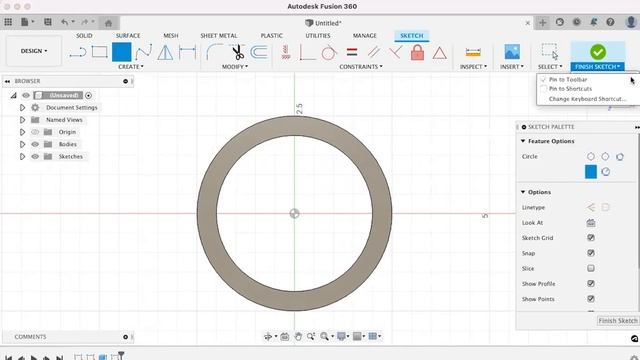The width and height of the screenshot is (640, 360).
Task: Switch to the SURFACE tab
Action: (x=128, y=36)
